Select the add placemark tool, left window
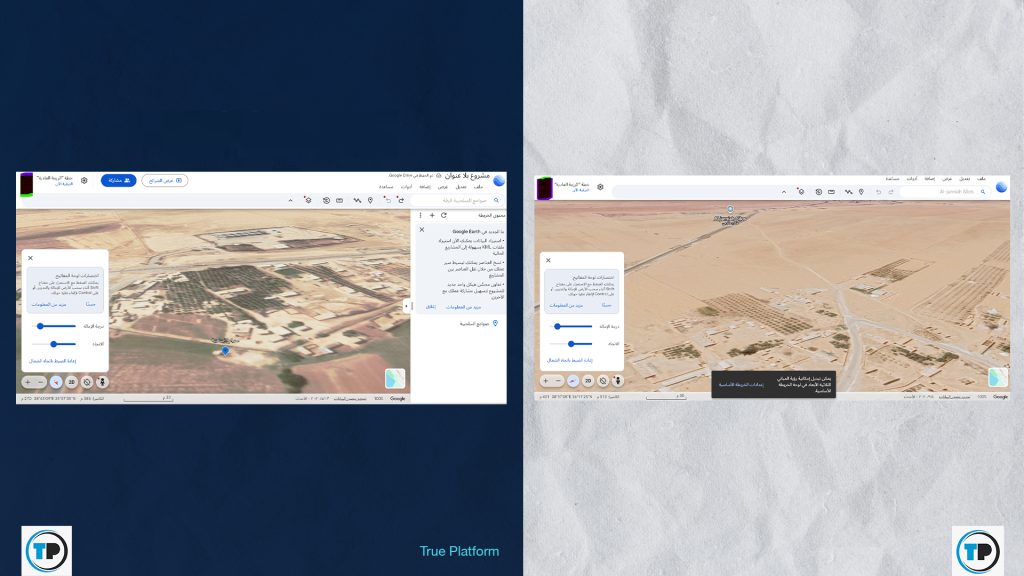This screenshot has width=1024, height=576. (370, 200)
